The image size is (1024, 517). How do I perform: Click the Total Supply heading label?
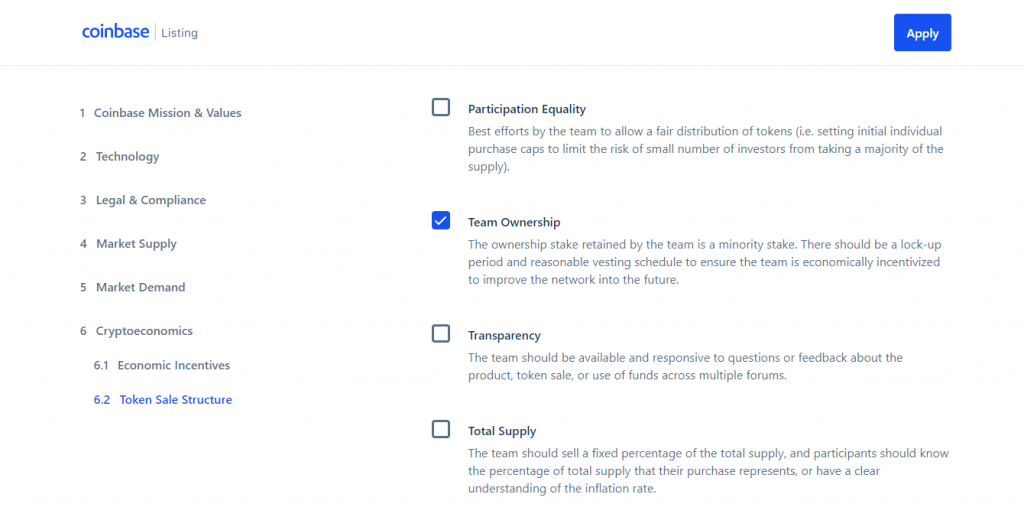pos(502,431)
